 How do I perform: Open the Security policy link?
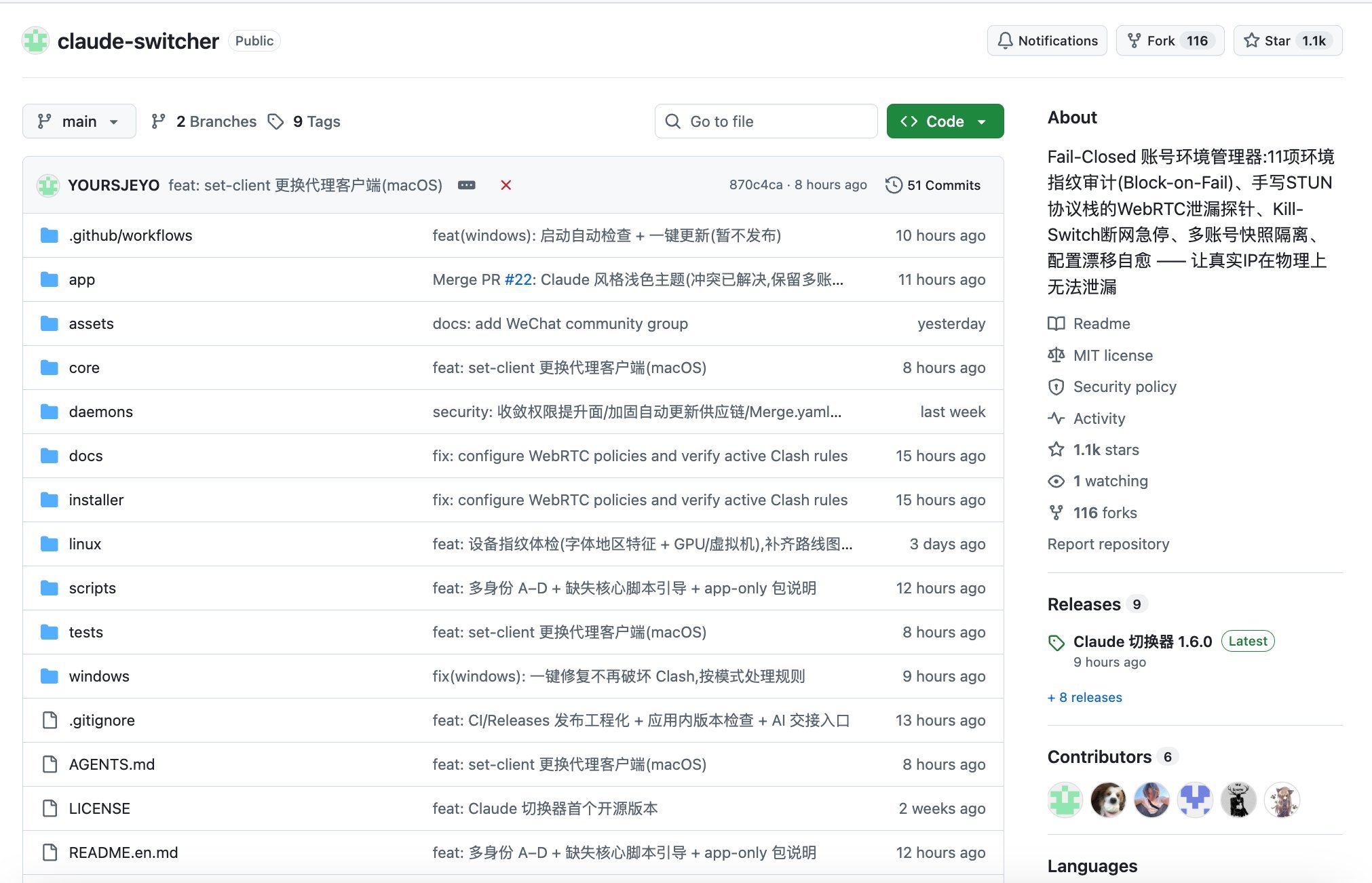(1112, 387)
